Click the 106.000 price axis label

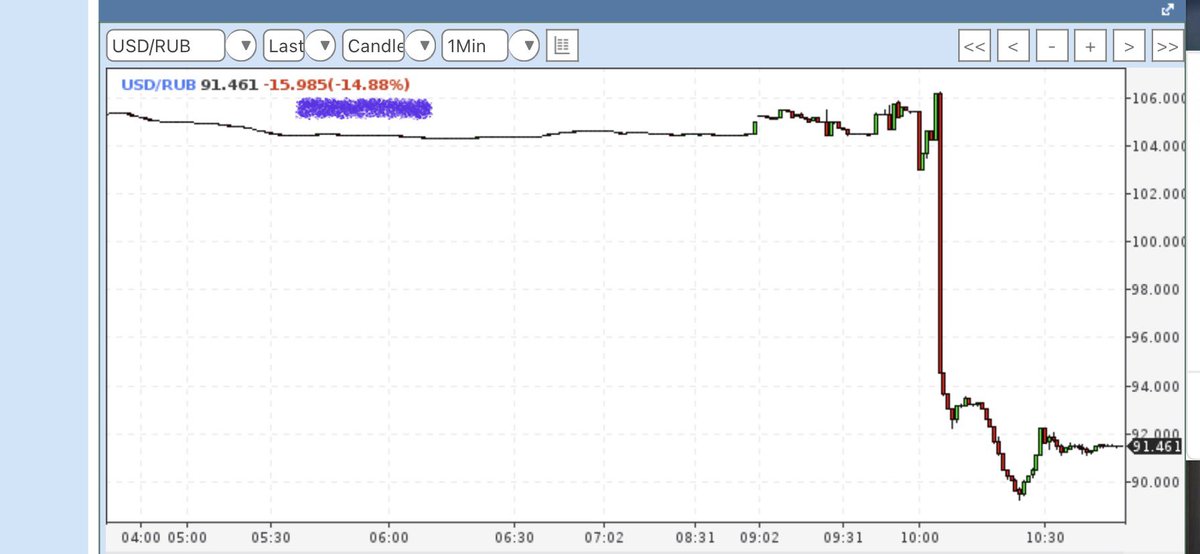click(x=1160, y=98)
